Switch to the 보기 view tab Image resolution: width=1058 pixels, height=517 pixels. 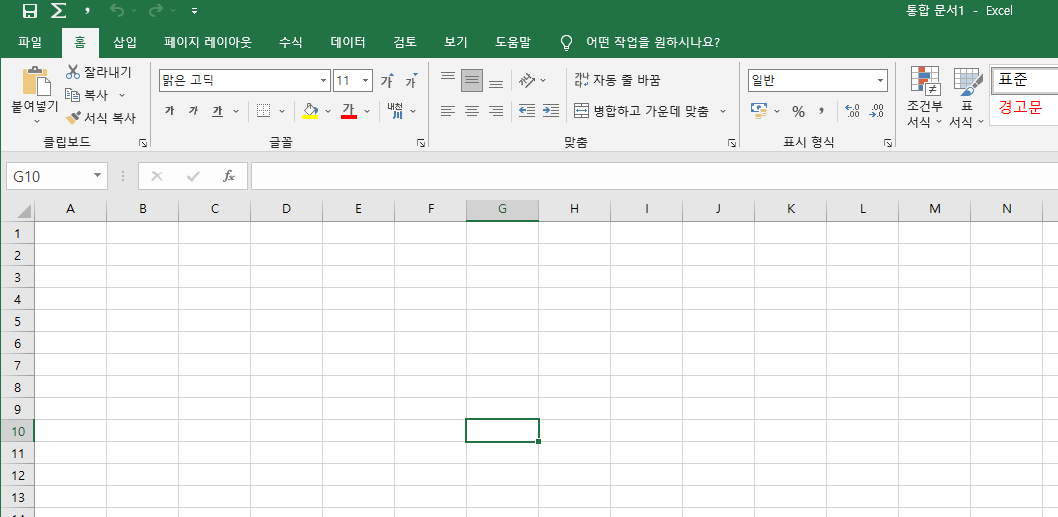point(456,43)
